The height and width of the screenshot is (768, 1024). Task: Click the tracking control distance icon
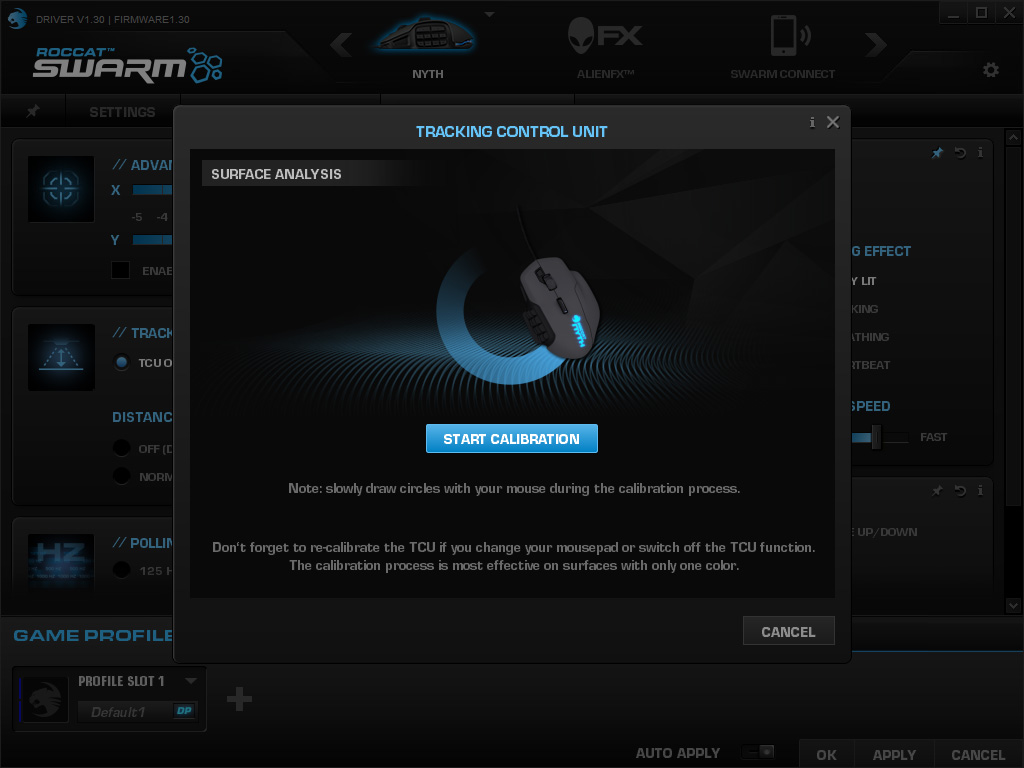61,357
